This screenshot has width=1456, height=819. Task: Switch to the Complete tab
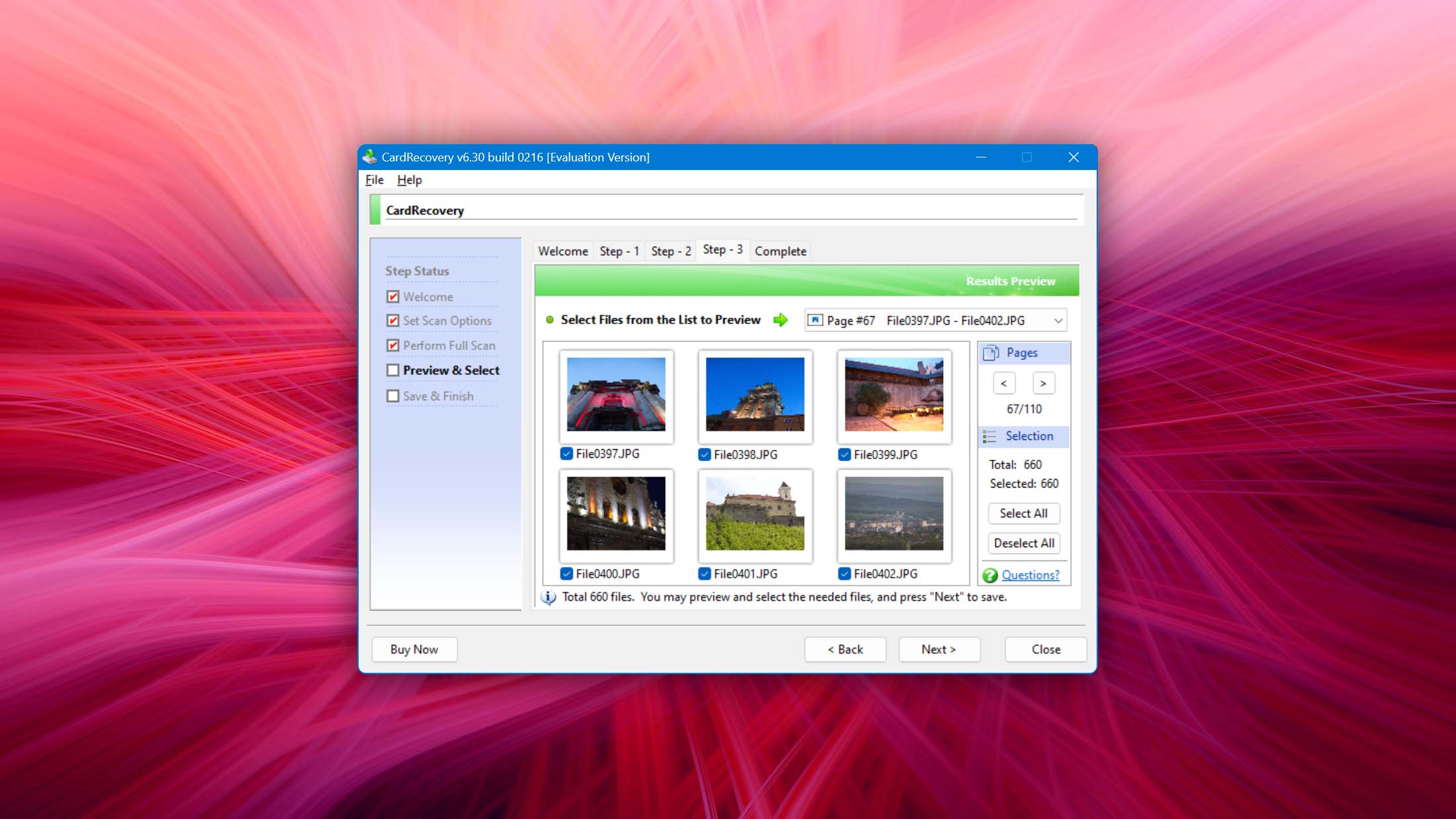781,251
